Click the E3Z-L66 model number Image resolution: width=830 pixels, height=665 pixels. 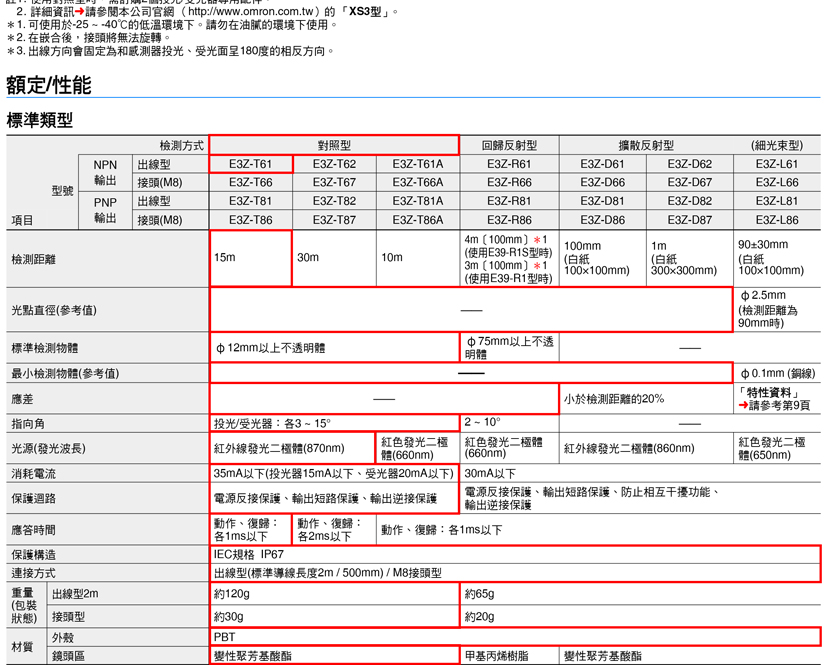(777, 183)
